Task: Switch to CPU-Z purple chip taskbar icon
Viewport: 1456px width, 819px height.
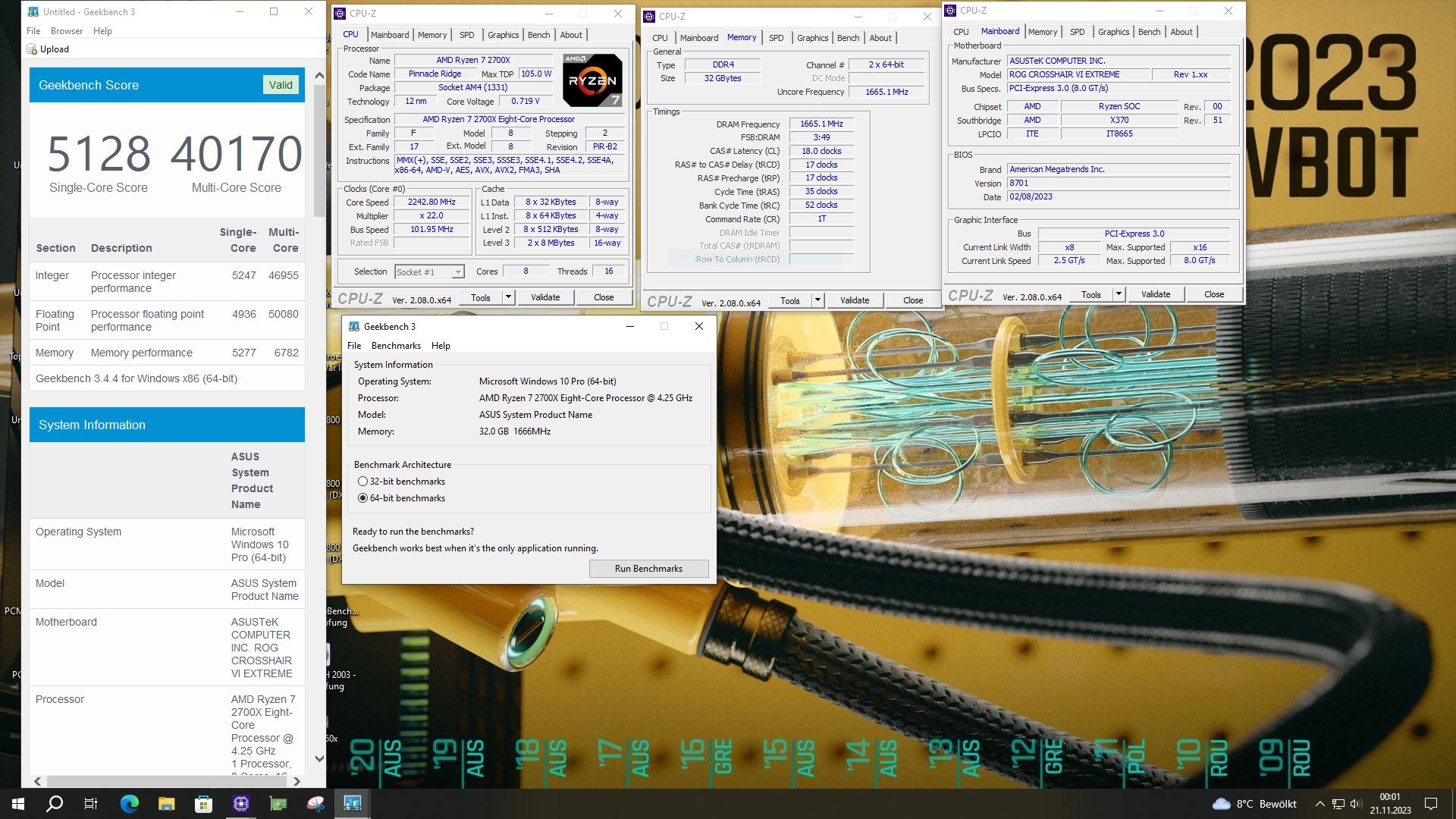Action: click(x=241, y=804)
